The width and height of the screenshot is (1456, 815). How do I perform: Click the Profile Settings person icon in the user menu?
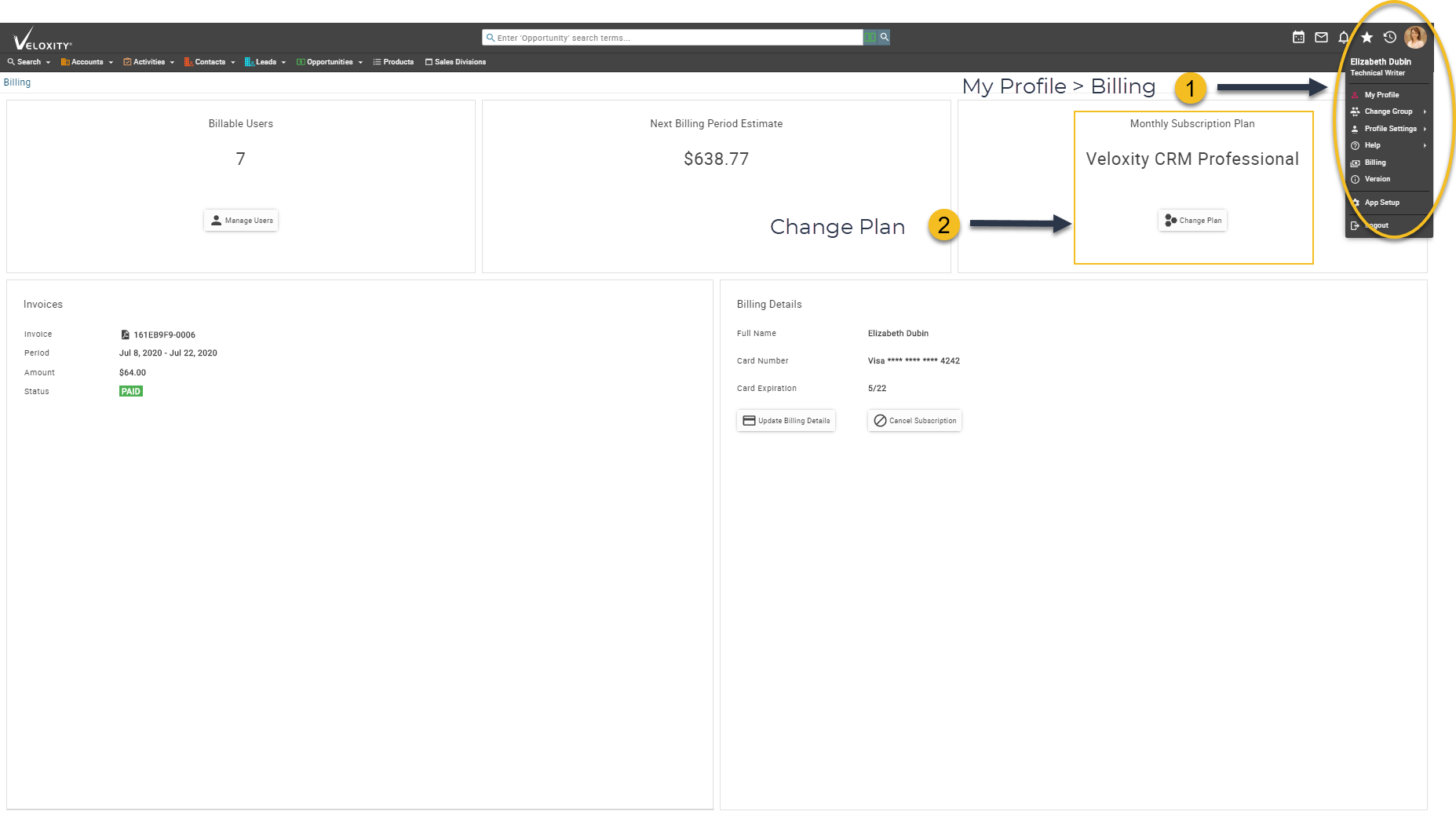(1355, 129)
